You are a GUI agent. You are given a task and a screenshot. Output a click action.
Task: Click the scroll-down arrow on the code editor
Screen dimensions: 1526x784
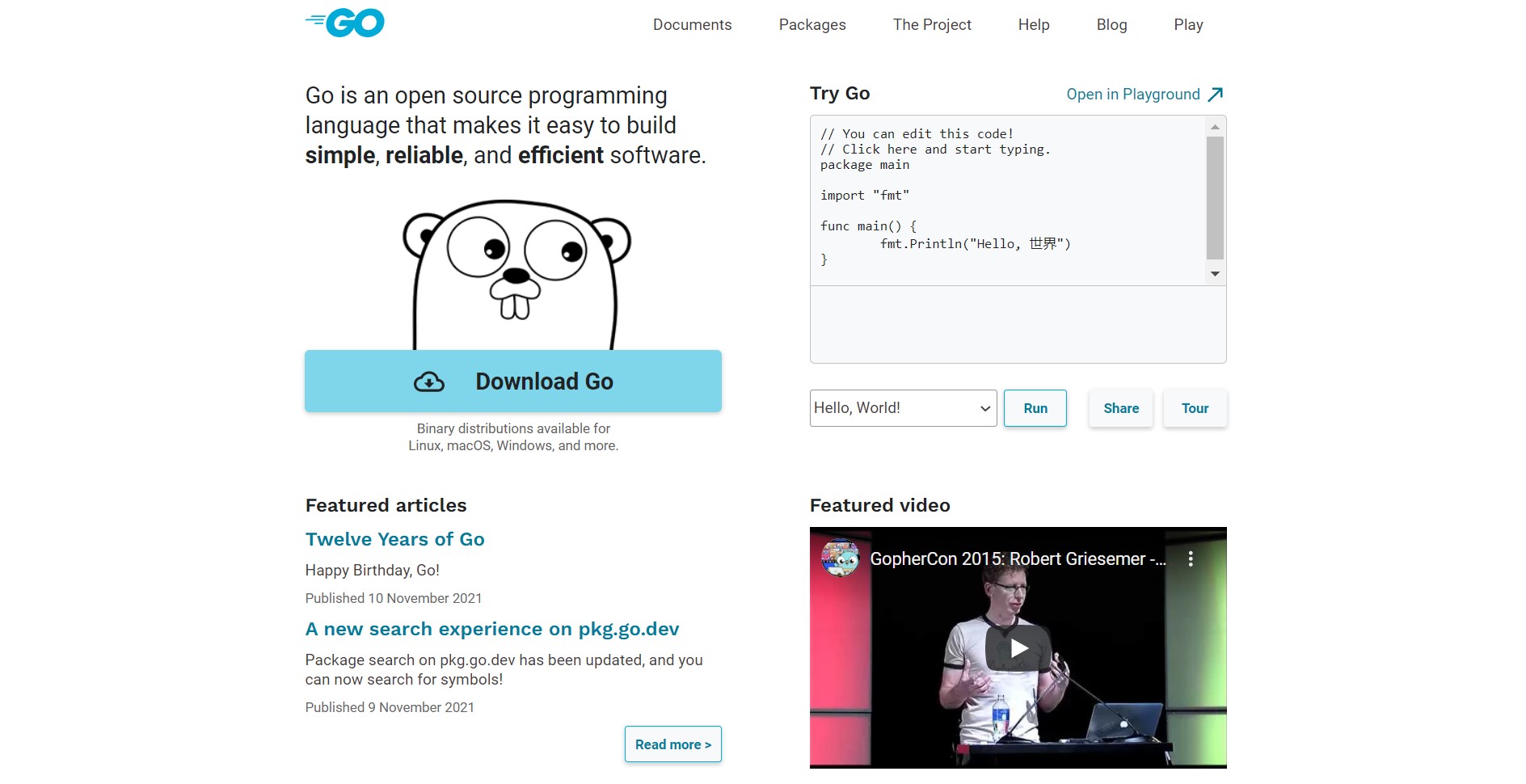(1216, 274)
